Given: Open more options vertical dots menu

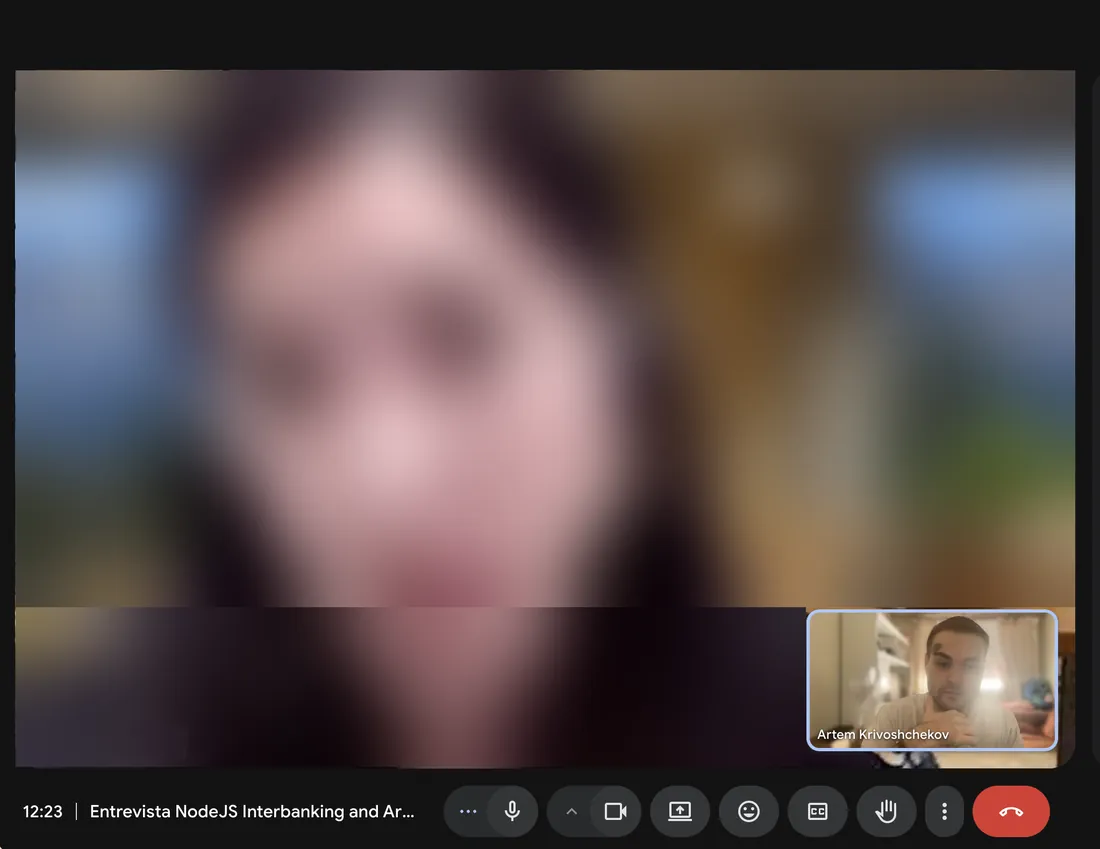Looking at the screenshot, I should (x=944, y=811).
